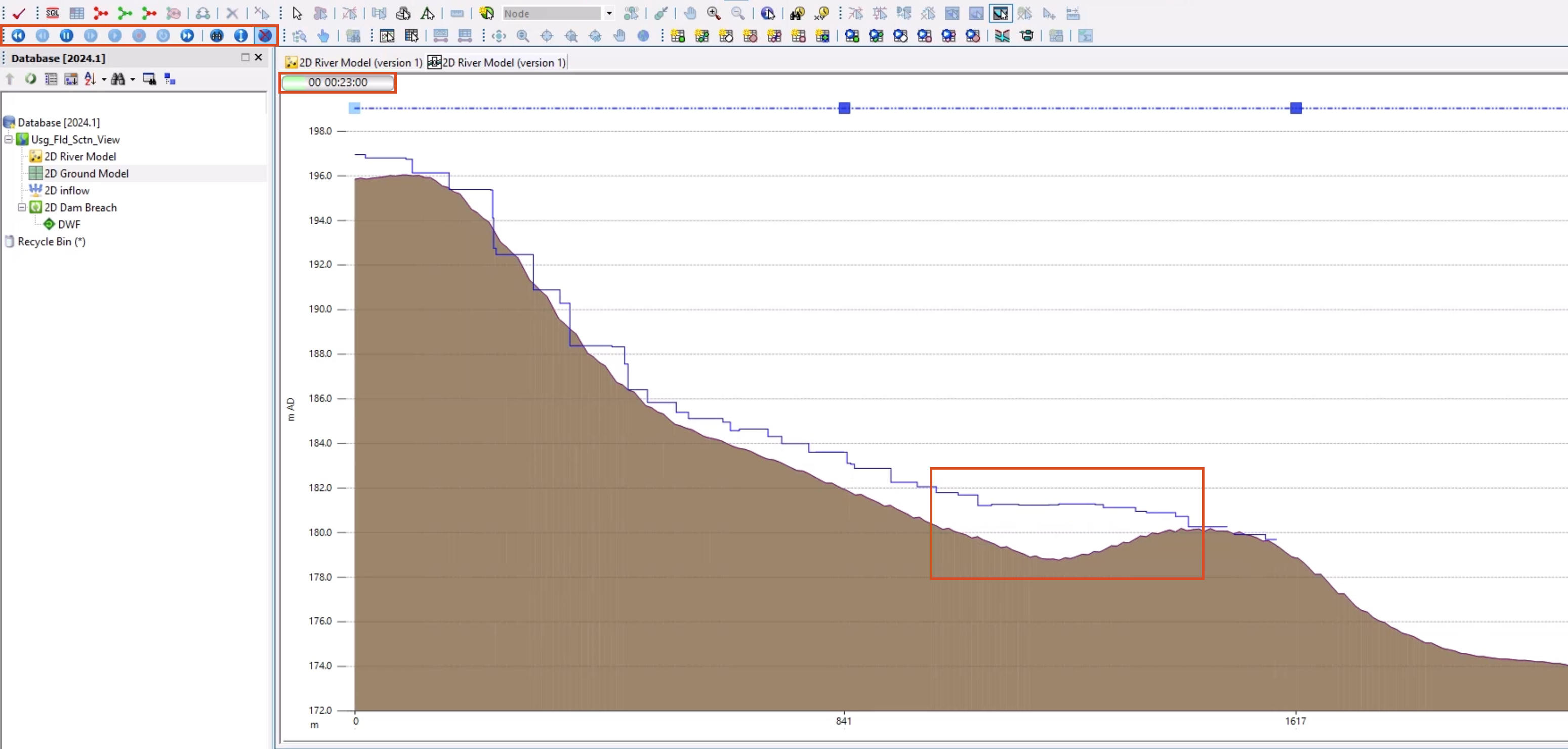The height and width of the screenshot is (749, 1568).
Task: Open the sort A-Z dropdown arrow
Action: point(104,79)
